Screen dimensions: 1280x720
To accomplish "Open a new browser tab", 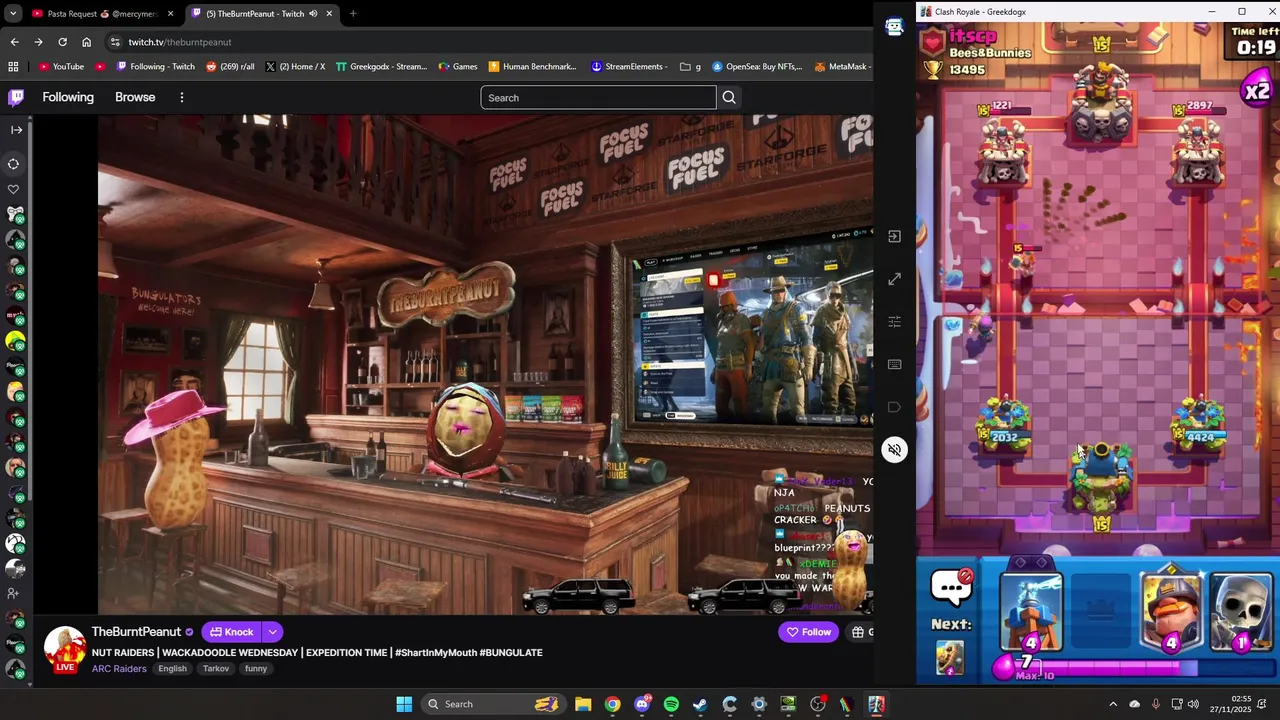I will pyautogui.click(x=353, y=14).
